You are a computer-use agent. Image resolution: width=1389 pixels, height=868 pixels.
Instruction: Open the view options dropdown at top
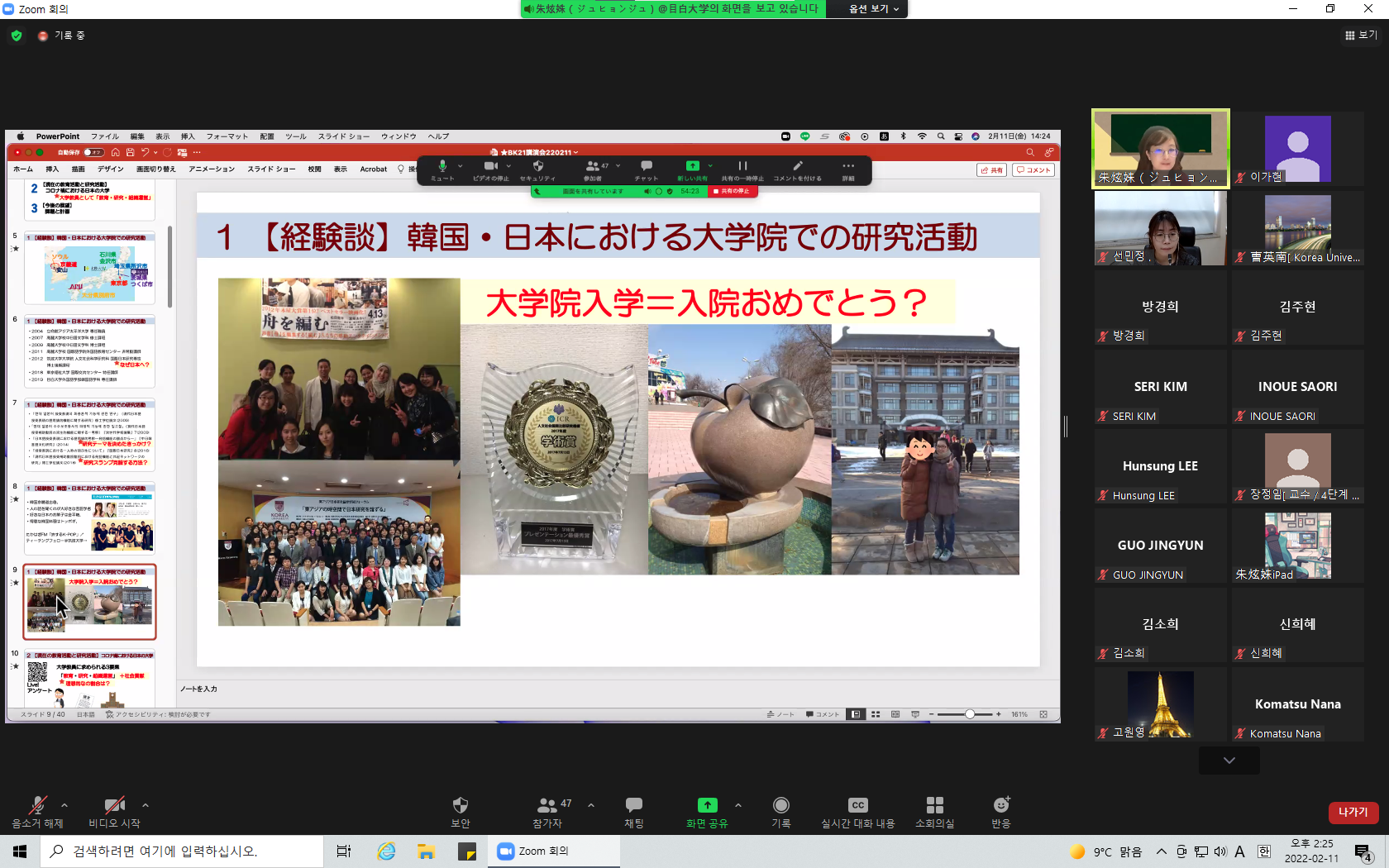(x=873, y=9)
